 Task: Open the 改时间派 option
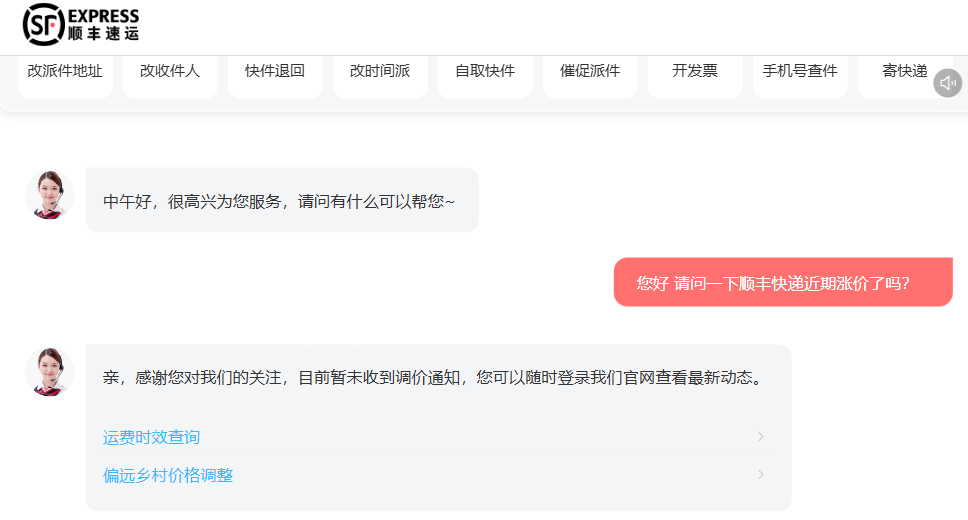(x=380, y=72)
